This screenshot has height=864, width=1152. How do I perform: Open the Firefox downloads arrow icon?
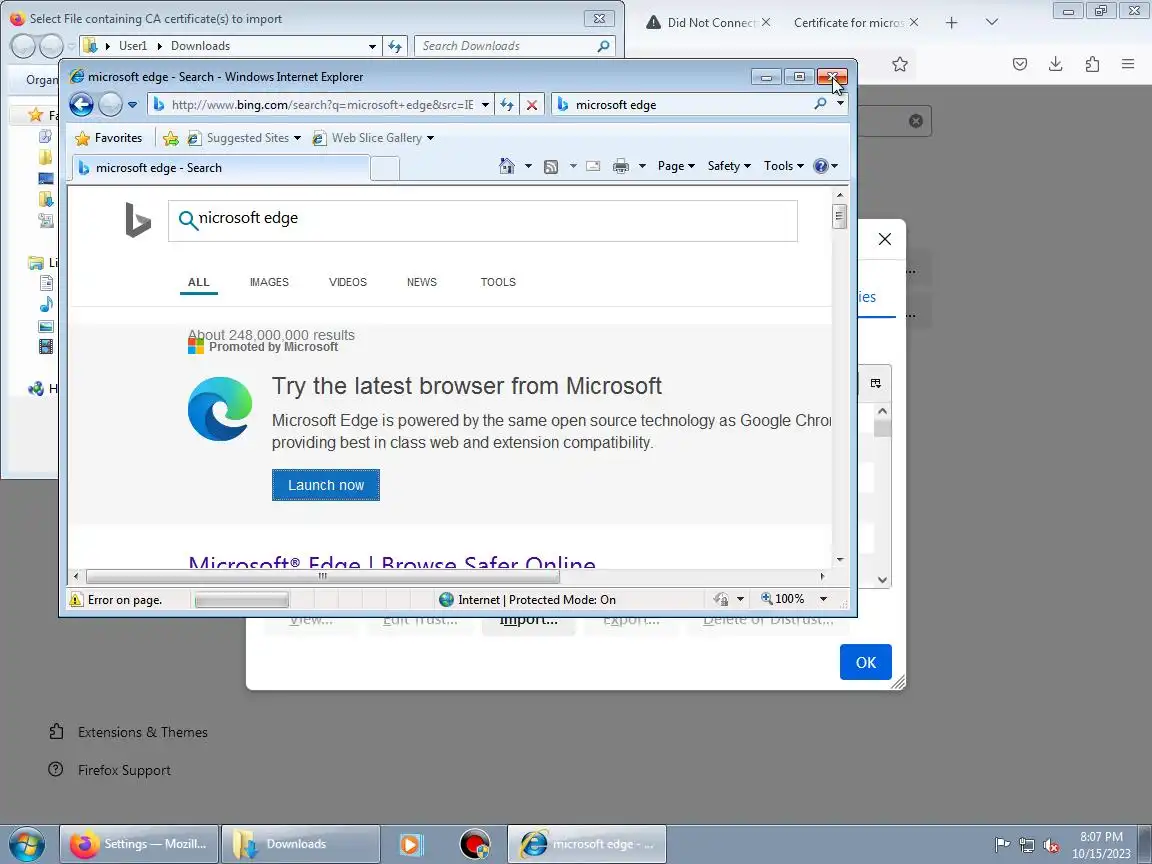click(x=1056, y=64)
